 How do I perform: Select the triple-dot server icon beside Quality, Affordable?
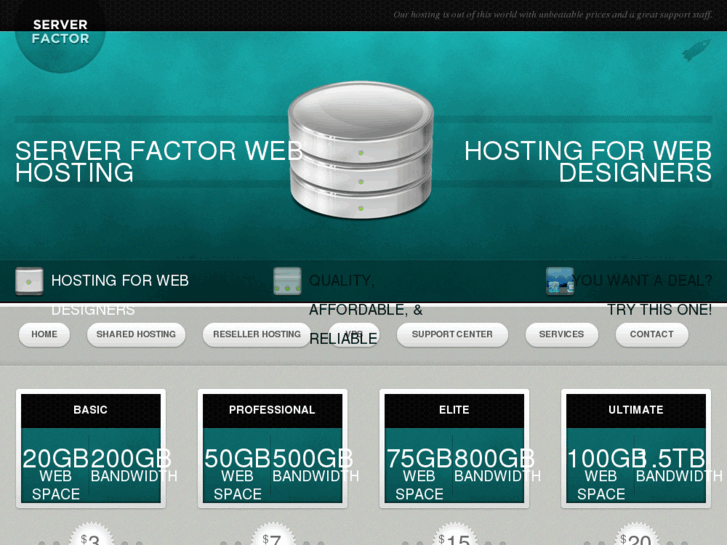[287, 281]
